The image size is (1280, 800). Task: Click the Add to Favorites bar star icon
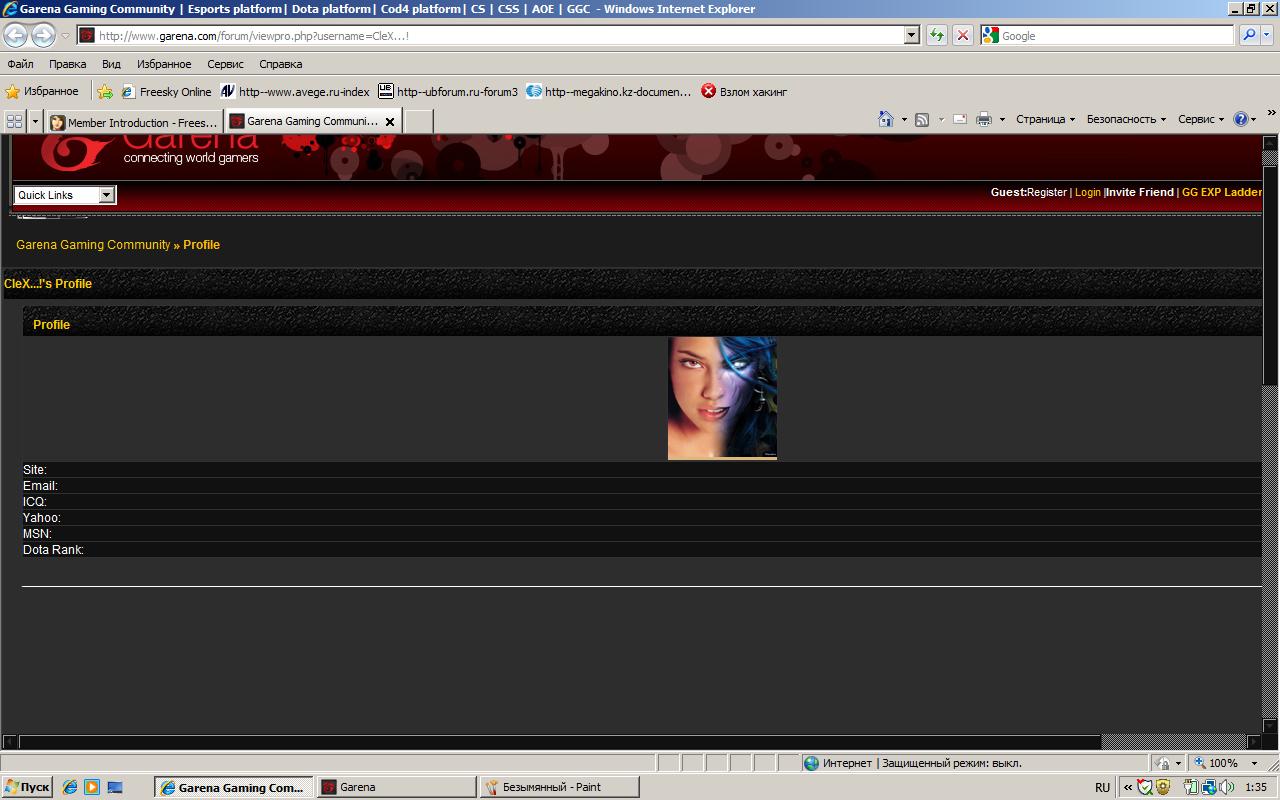[105, 91]
